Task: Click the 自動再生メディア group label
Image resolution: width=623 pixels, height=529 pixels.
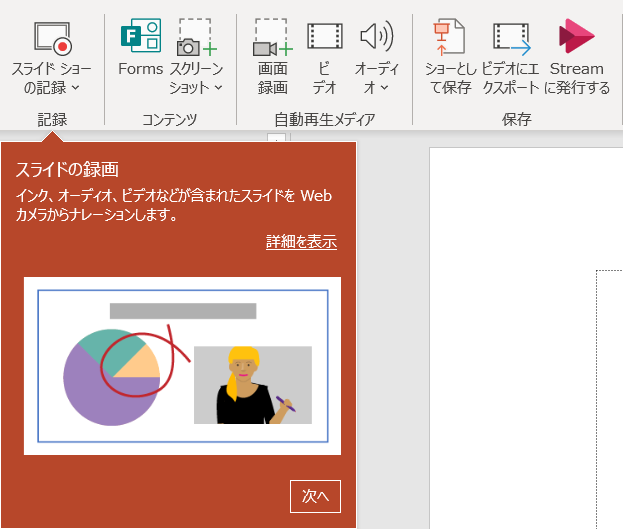Action: pyautogui.click(x=325, y=119)
